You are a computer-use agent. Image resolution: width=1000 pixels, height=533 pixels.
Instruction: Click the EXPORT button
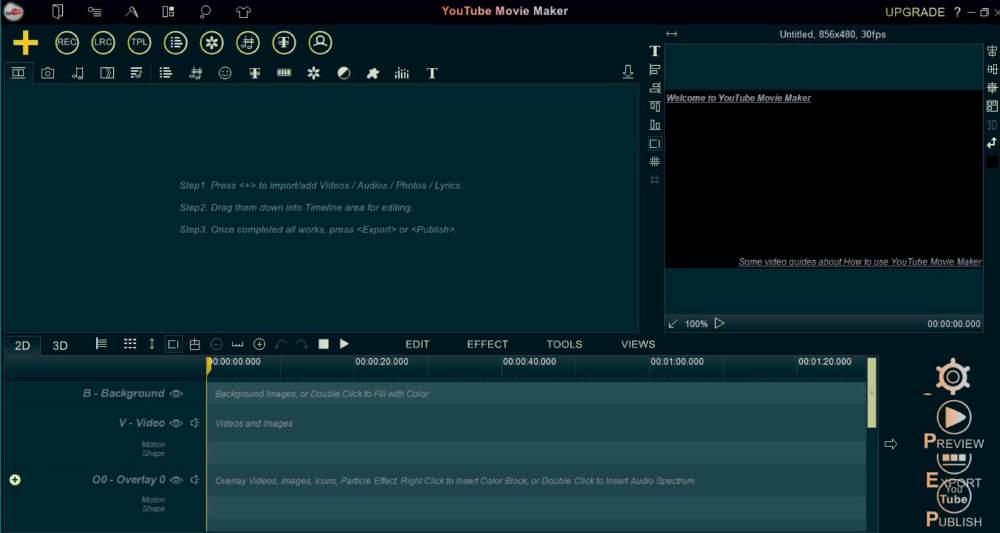point(953,472)
